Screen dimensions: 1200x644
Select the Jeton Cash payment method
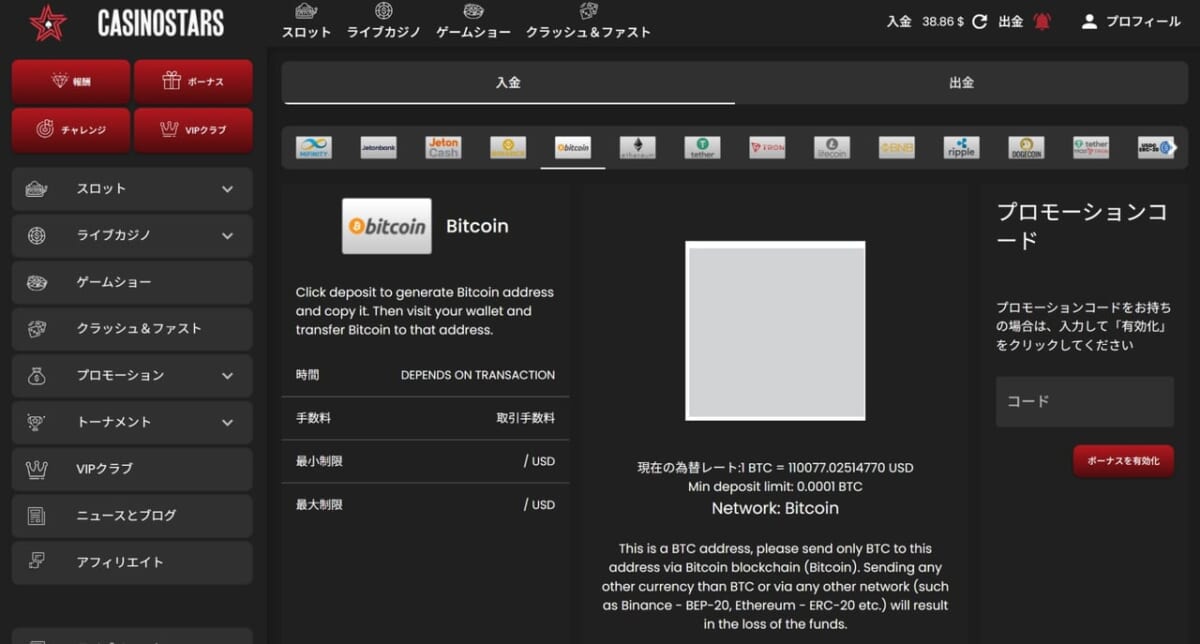tap(443, 148)
